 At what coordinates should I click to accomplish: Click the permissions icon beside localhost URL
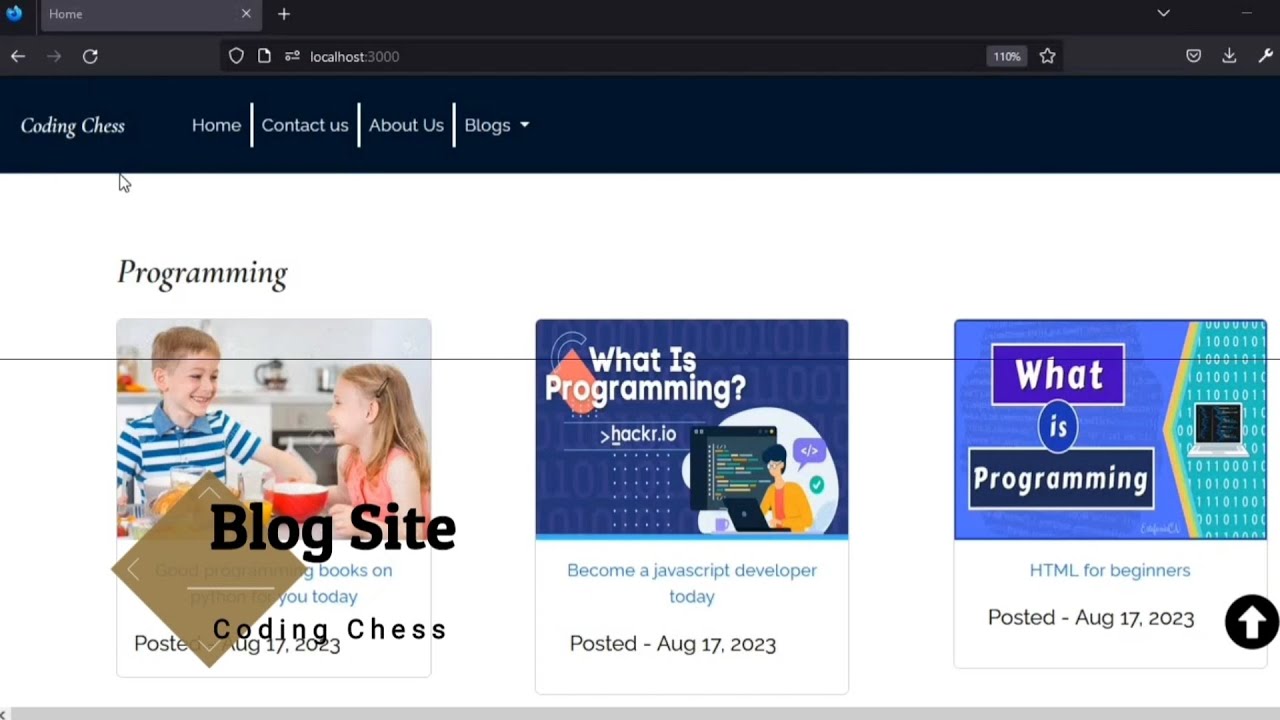(292, 56)
